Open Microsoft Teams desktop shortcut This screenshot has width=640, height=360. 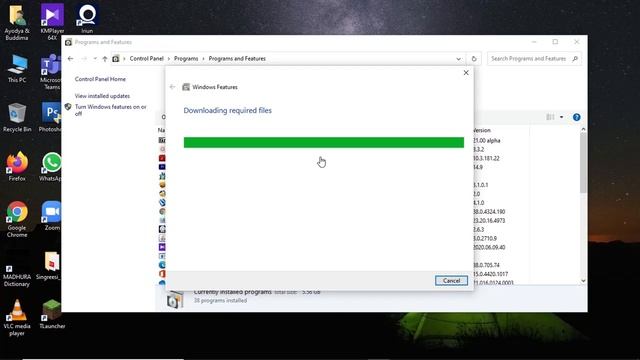(x=51, y=72)
